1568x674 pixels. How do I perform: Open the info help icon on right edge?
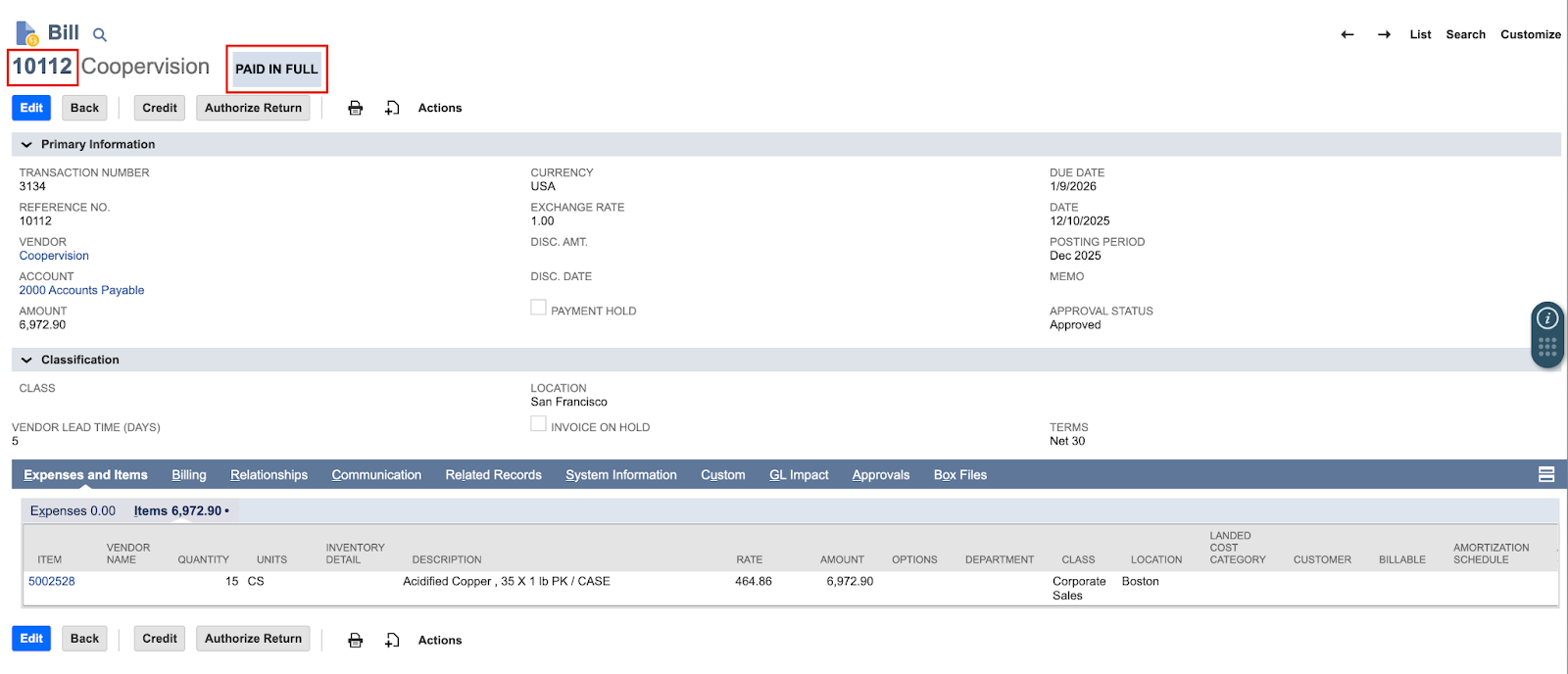[1547, 318]
